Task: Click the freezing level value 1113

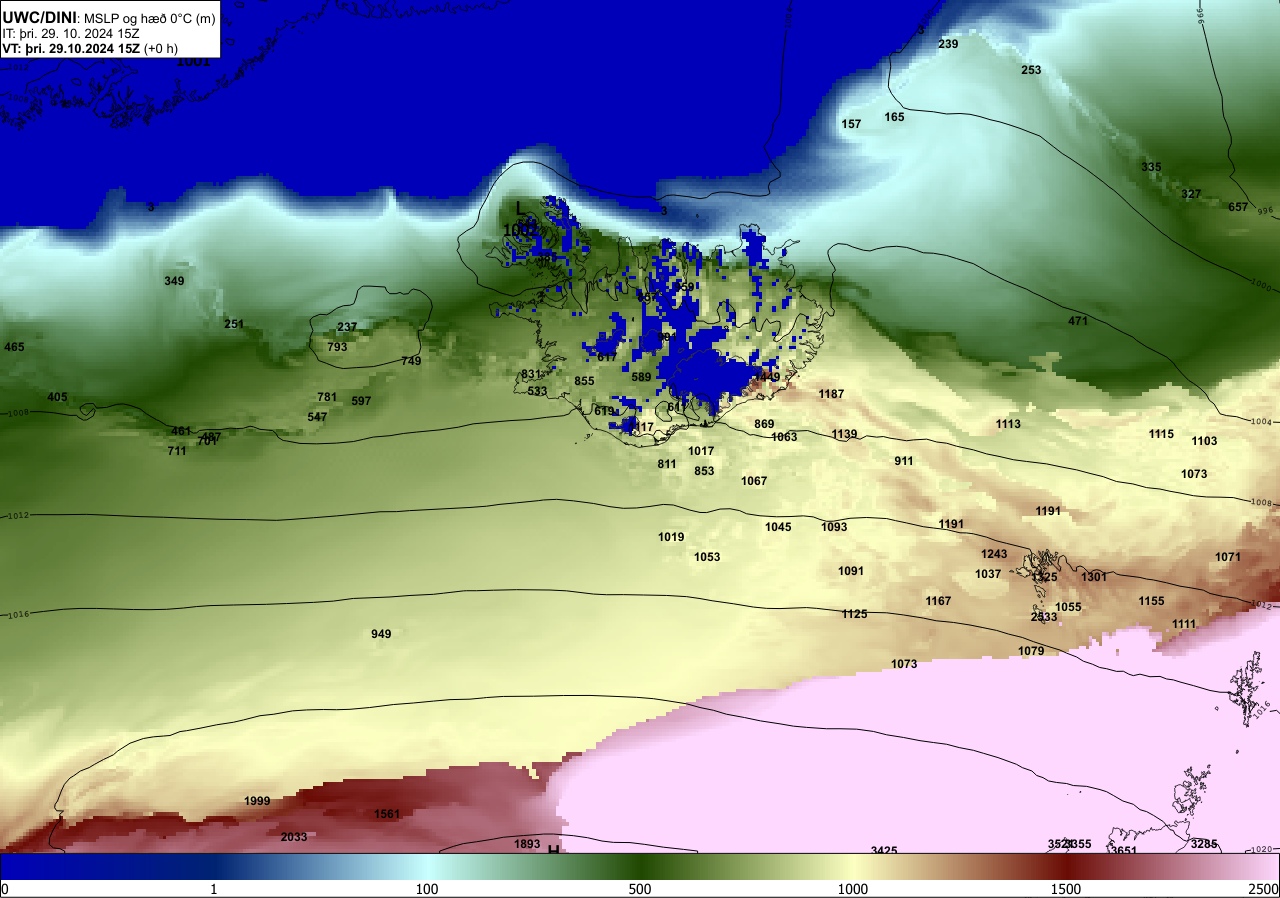Action: [1008, 424]
